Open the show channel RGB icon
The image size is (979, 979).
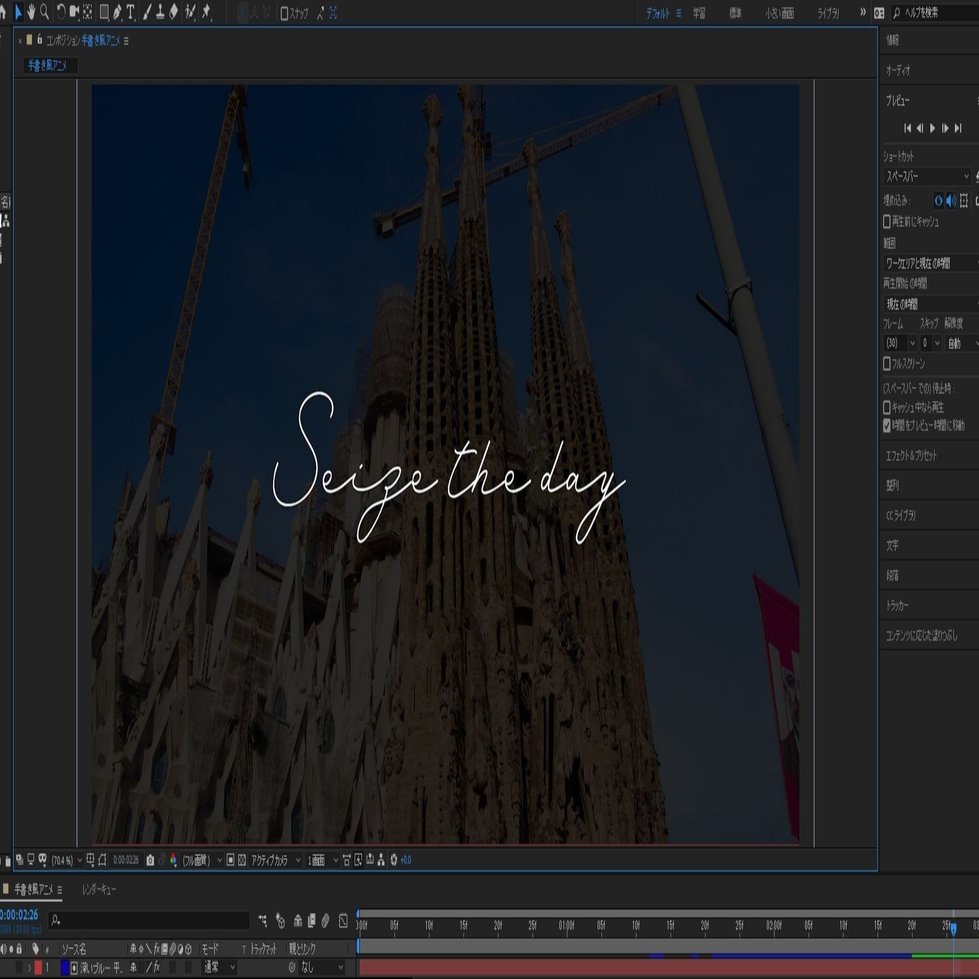click(174, 860)
